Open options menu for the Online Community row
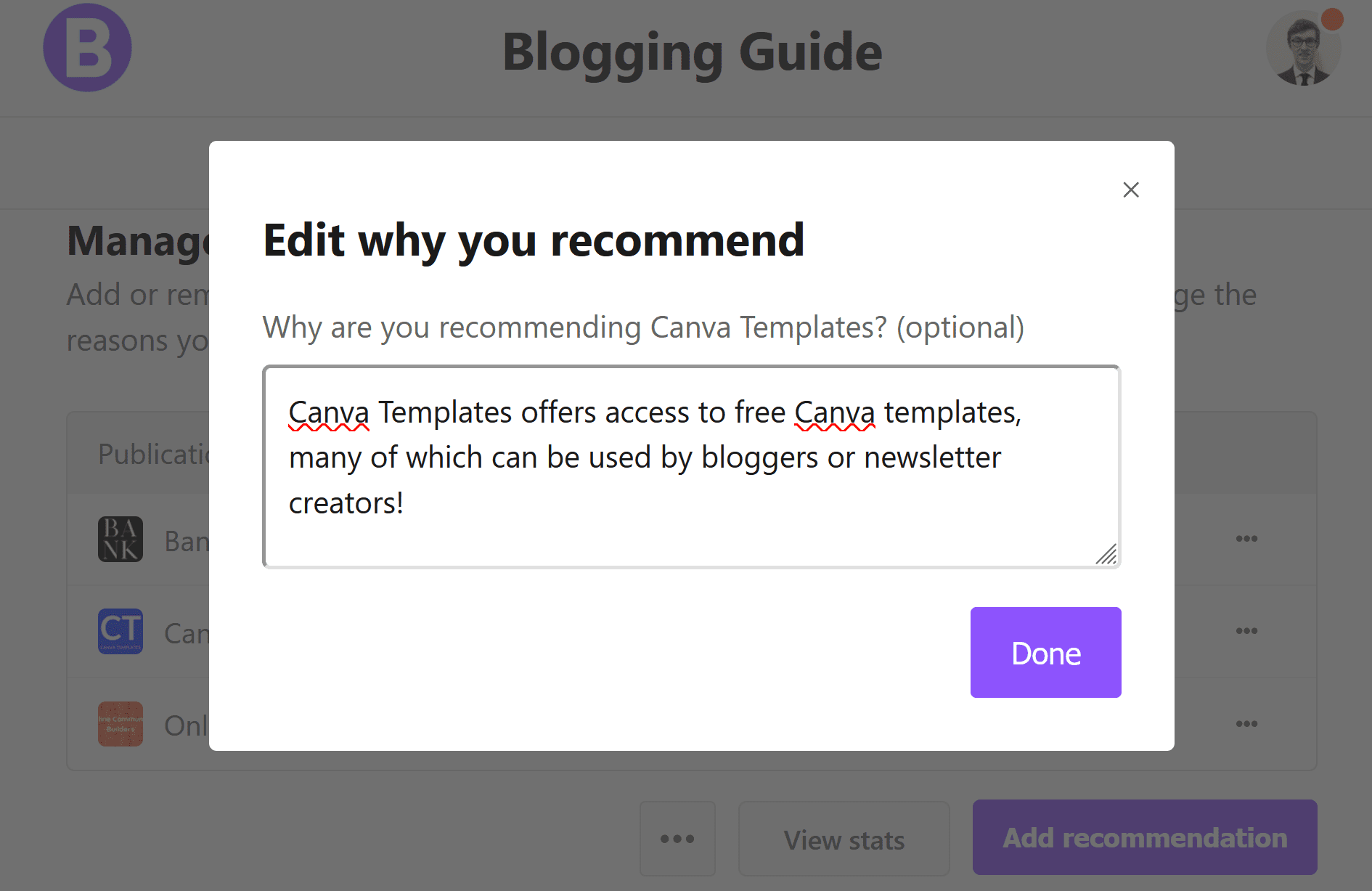The image size is (1372, 891). point(1246,724)
